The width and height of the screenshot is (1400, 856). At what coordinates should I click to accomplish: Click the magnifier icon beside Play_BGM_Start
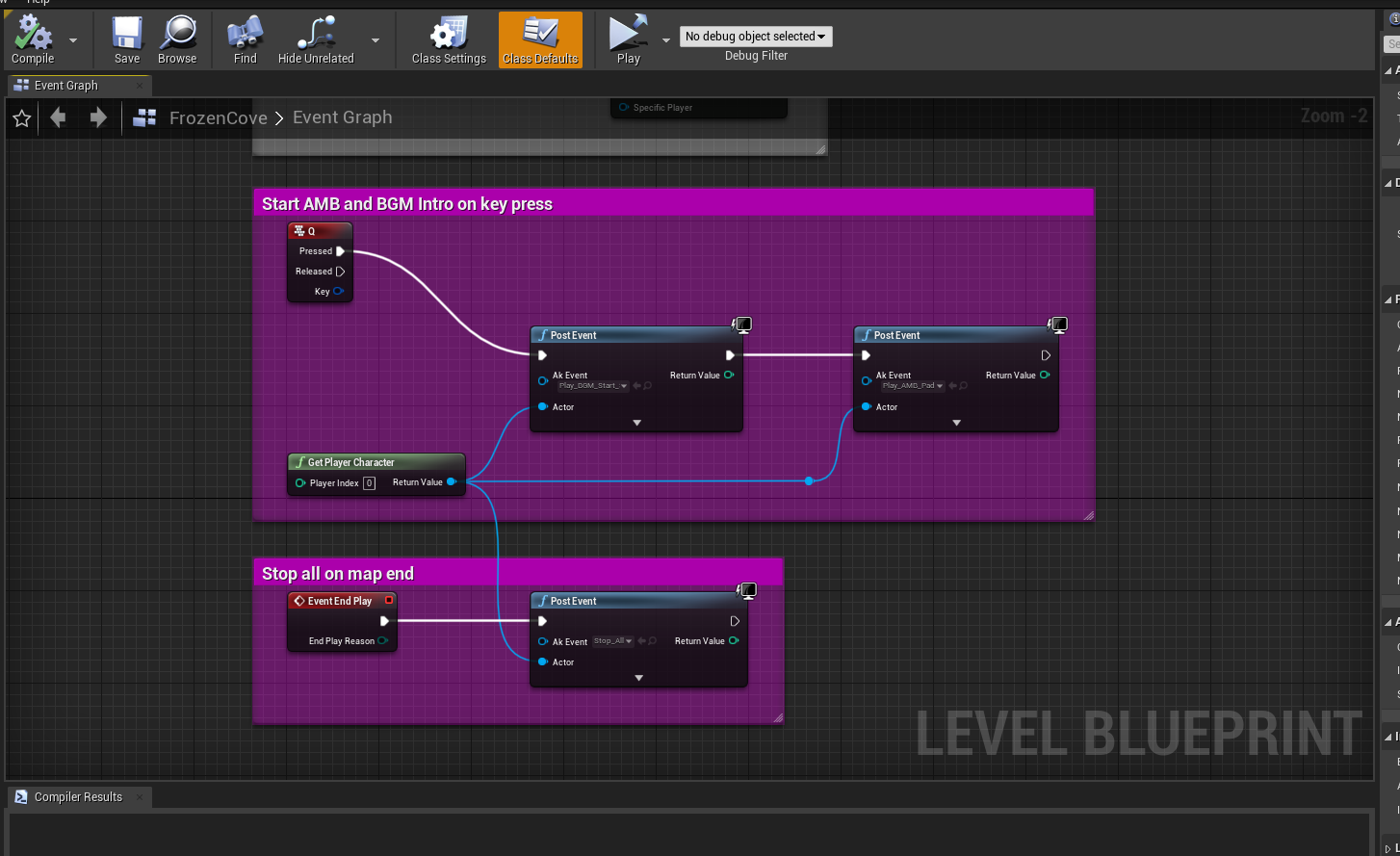[648, 386]
